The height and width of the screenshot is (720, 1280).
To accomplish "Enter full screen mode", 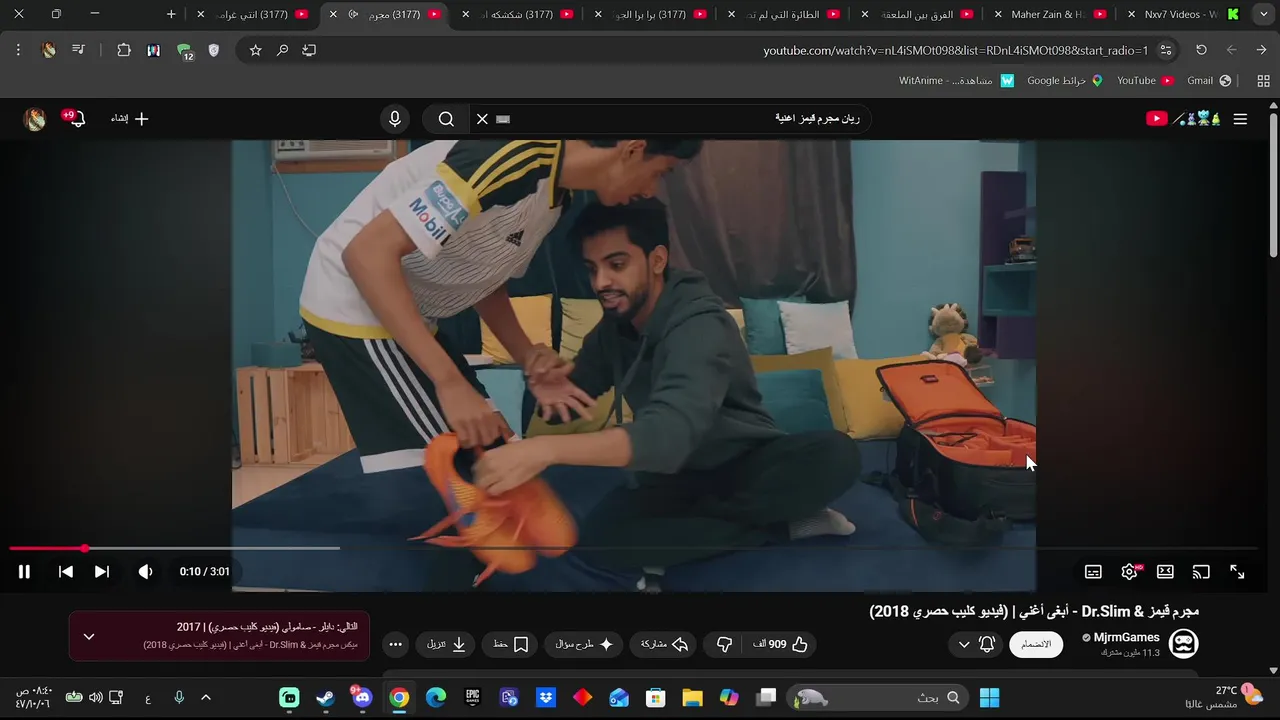I will coord(1237,572).
